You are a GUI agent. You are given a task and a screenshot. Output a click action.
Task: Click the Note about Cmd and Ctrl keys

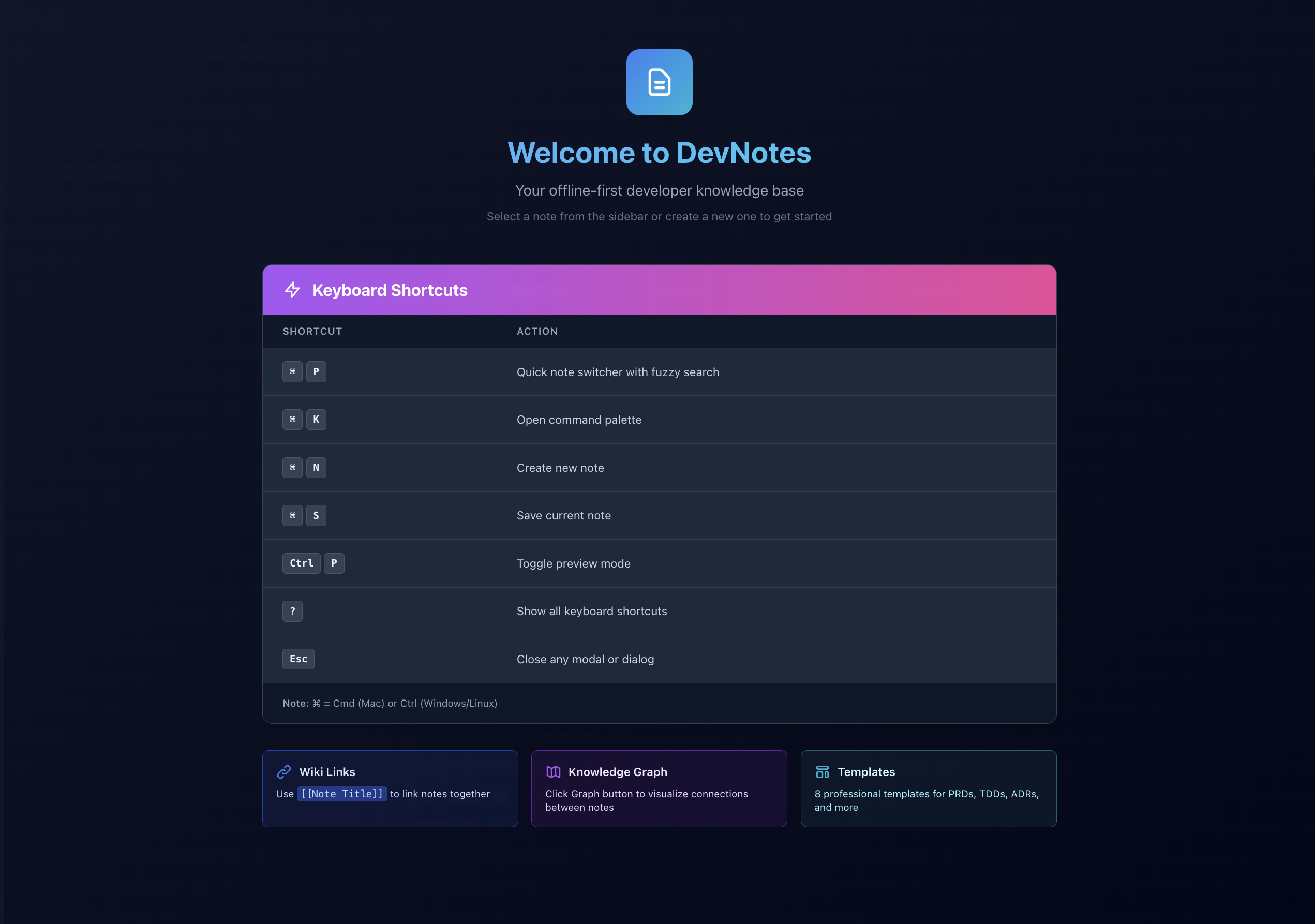click(x=390, y=703)
